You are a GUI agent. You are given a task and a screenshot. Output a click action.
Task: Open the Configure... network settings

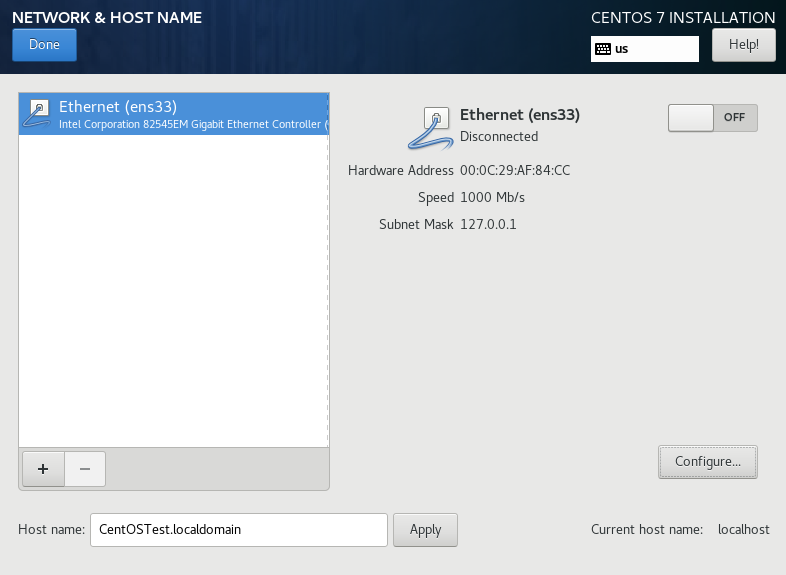pyautogui.click(x=707, y=462)
